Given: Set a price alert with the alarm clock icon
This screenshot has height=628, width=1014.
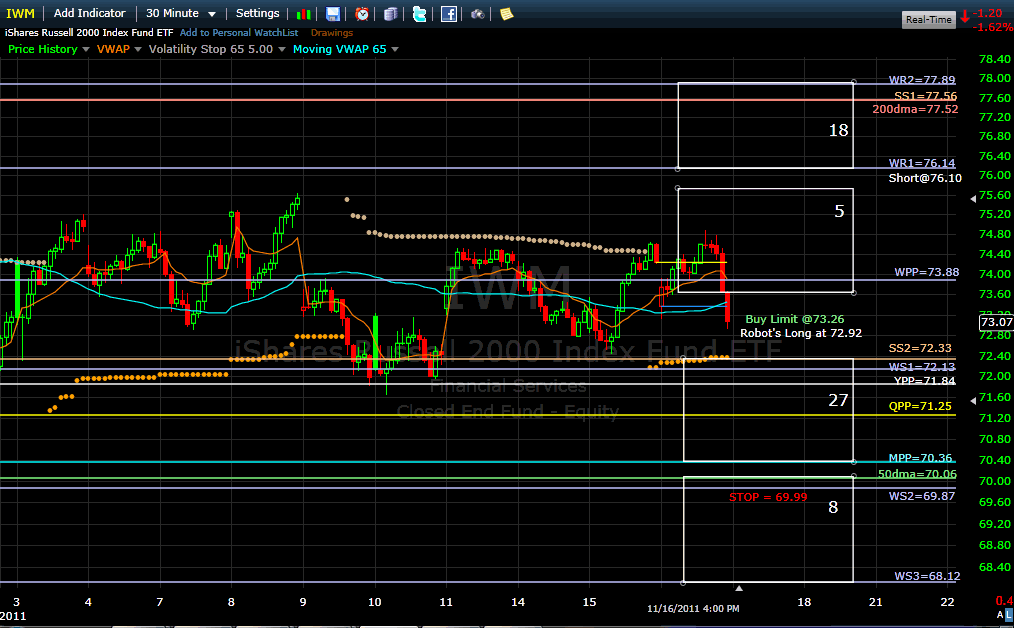Looking at the screenshot, I should pos(362,14).
